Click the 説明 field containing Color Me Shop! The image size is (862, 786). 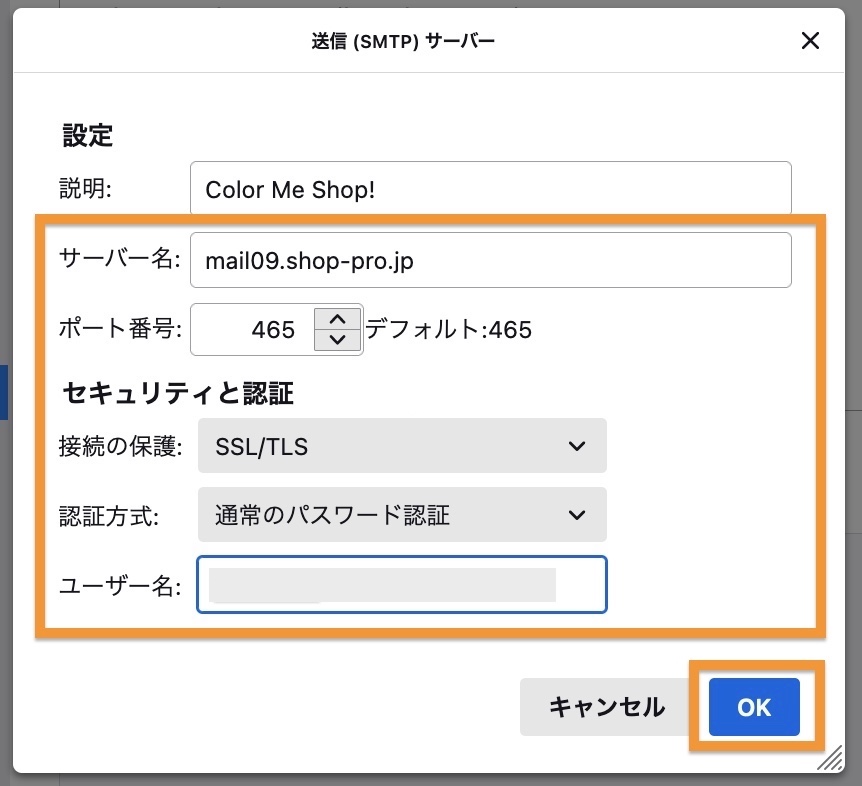pyautogui.click(x=490, y=189)
